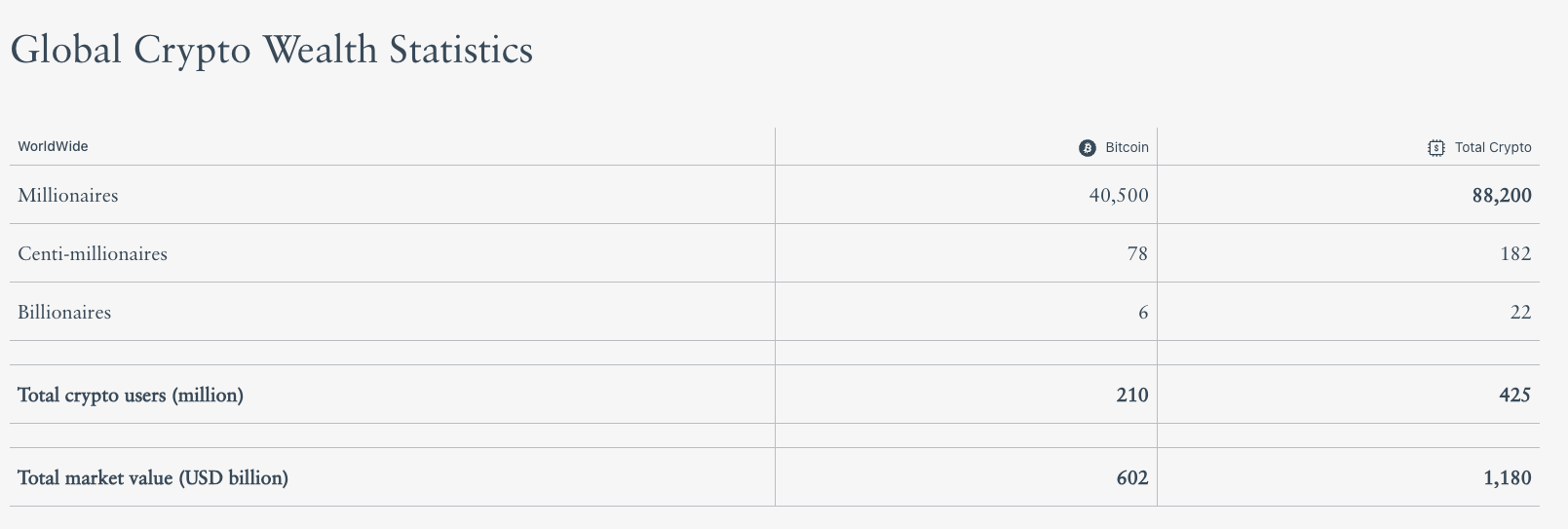The height and width of the screenshot is (529, 1568).
Task: Select the Millionaires row label
Action: pos(67,196)
